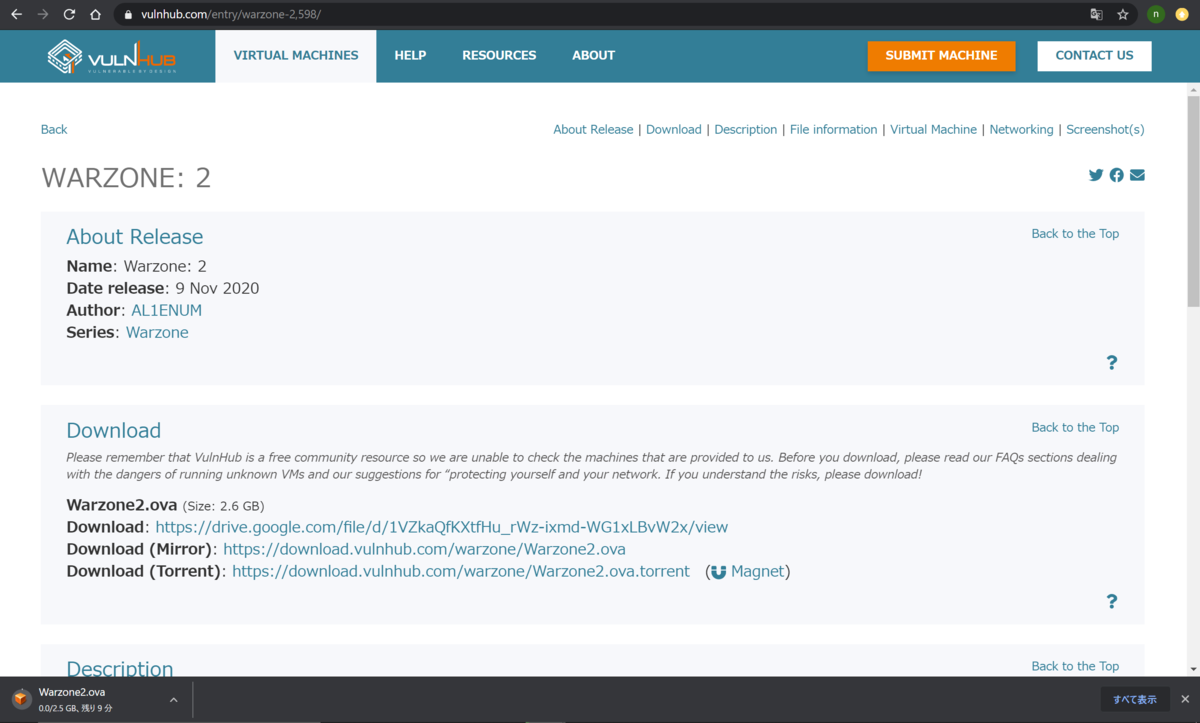This screenshot has width=1200, height=723.
Task: Close the downloads bar with the X
Action: click(x=1185, y=700)
